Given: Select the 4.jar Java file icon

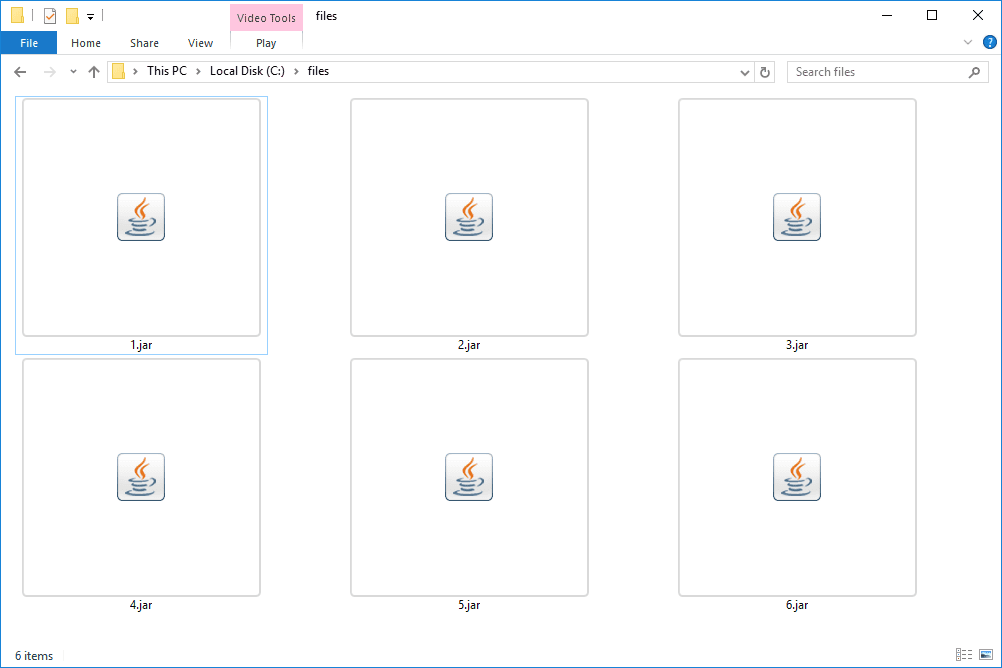Looking at the screenshot, I should pos(141,477).
